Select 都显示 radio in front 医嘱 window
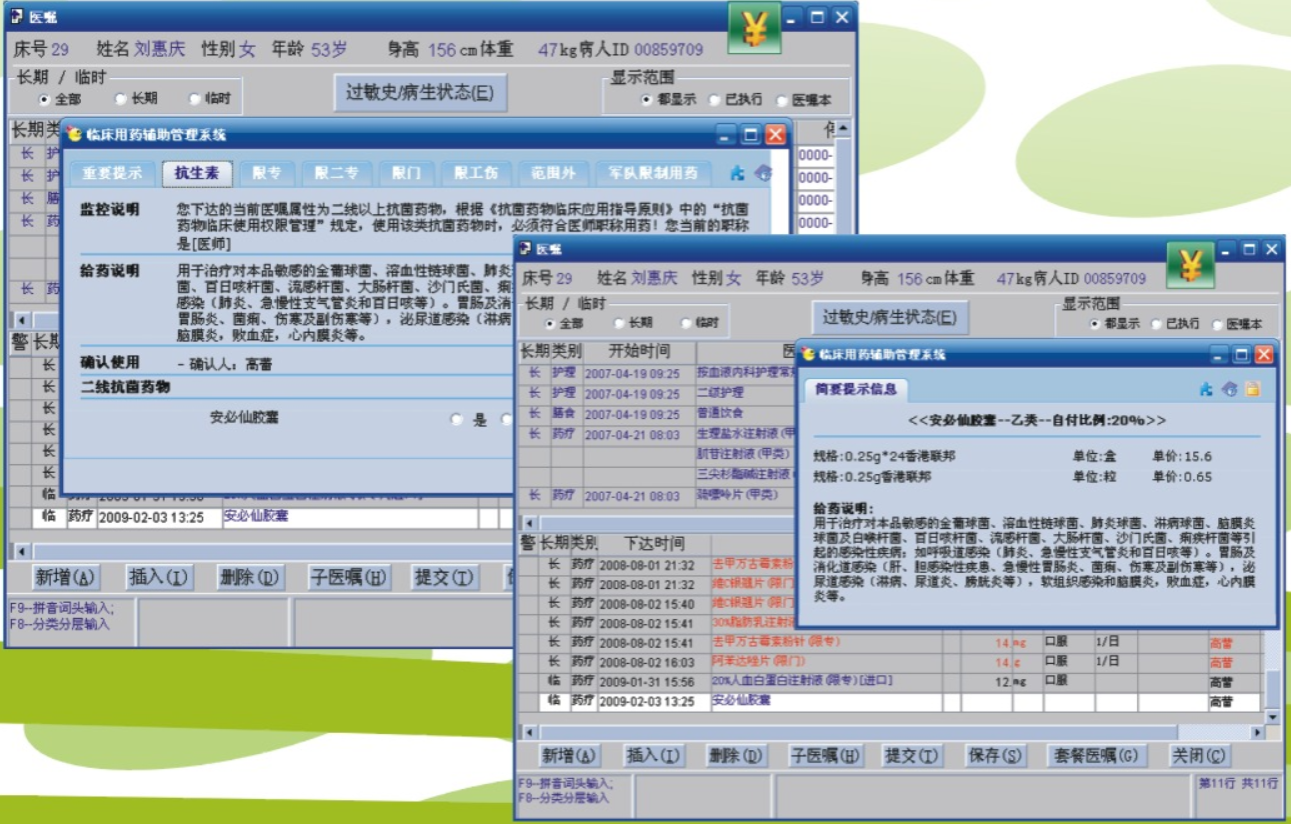 click(x=1096, y=324)
